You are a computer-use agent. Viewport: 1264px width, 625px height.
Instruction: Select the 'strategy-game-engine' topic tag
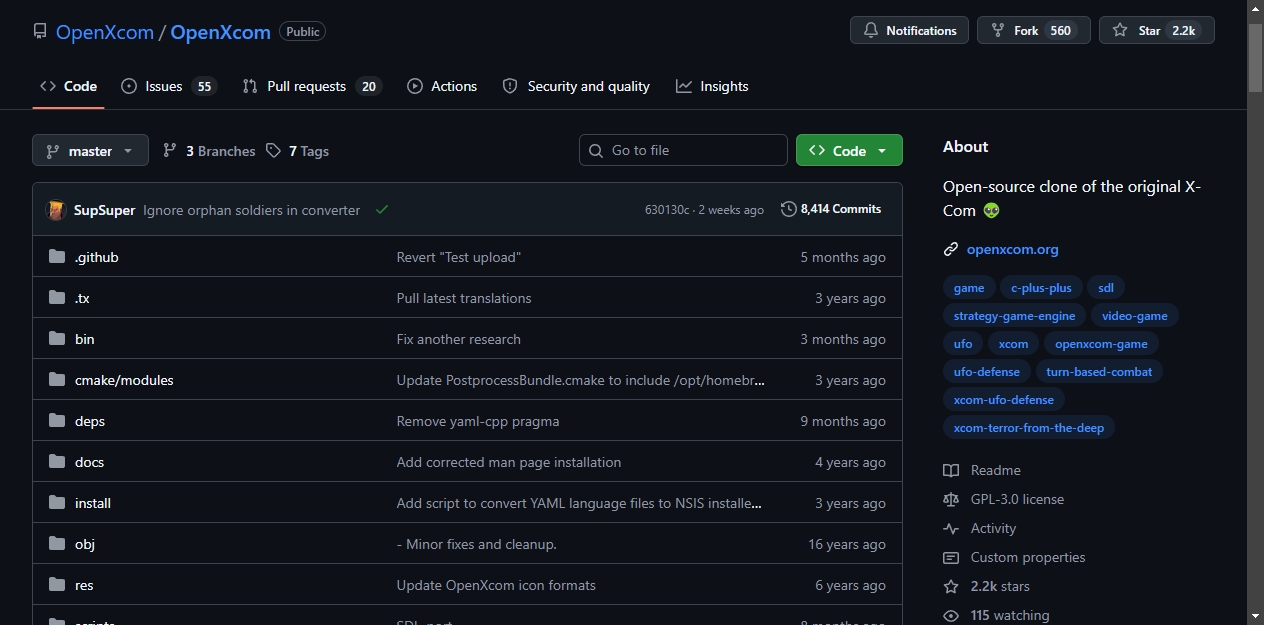click(x=1015, y=316)
